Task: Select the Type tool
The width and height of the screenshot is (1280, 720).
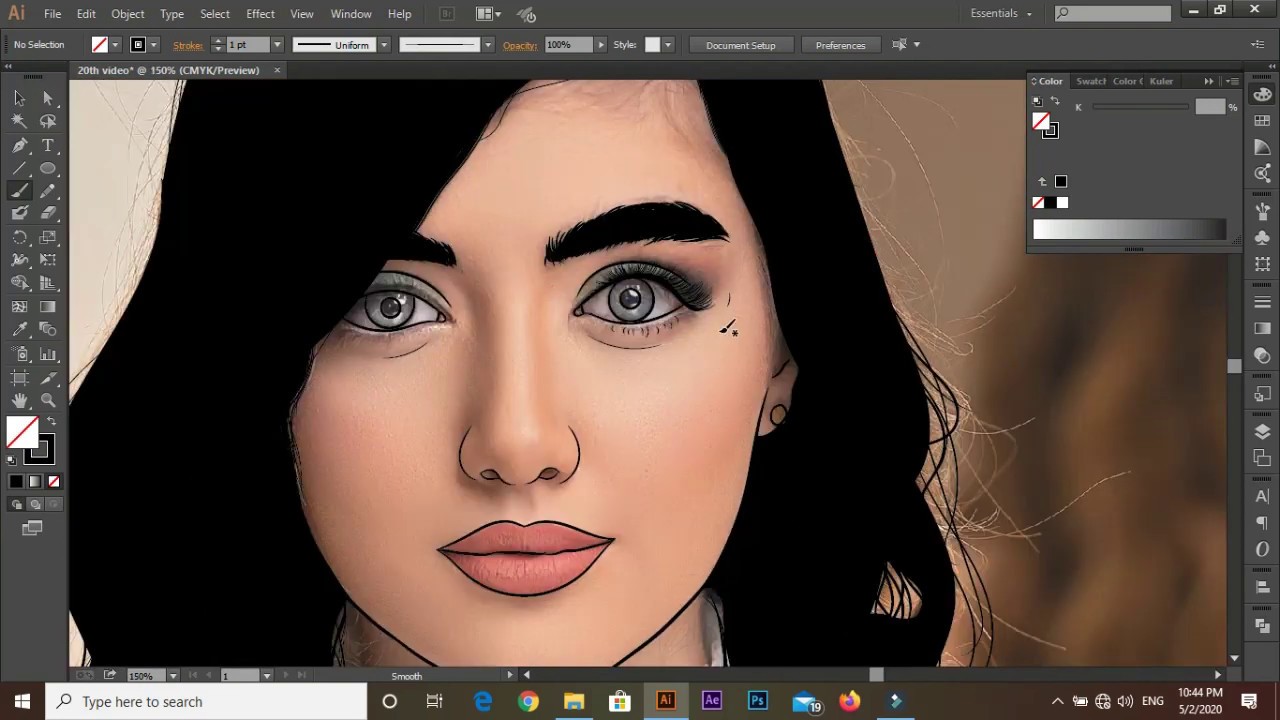Action: pyautogui.click(x=48, y=146)
